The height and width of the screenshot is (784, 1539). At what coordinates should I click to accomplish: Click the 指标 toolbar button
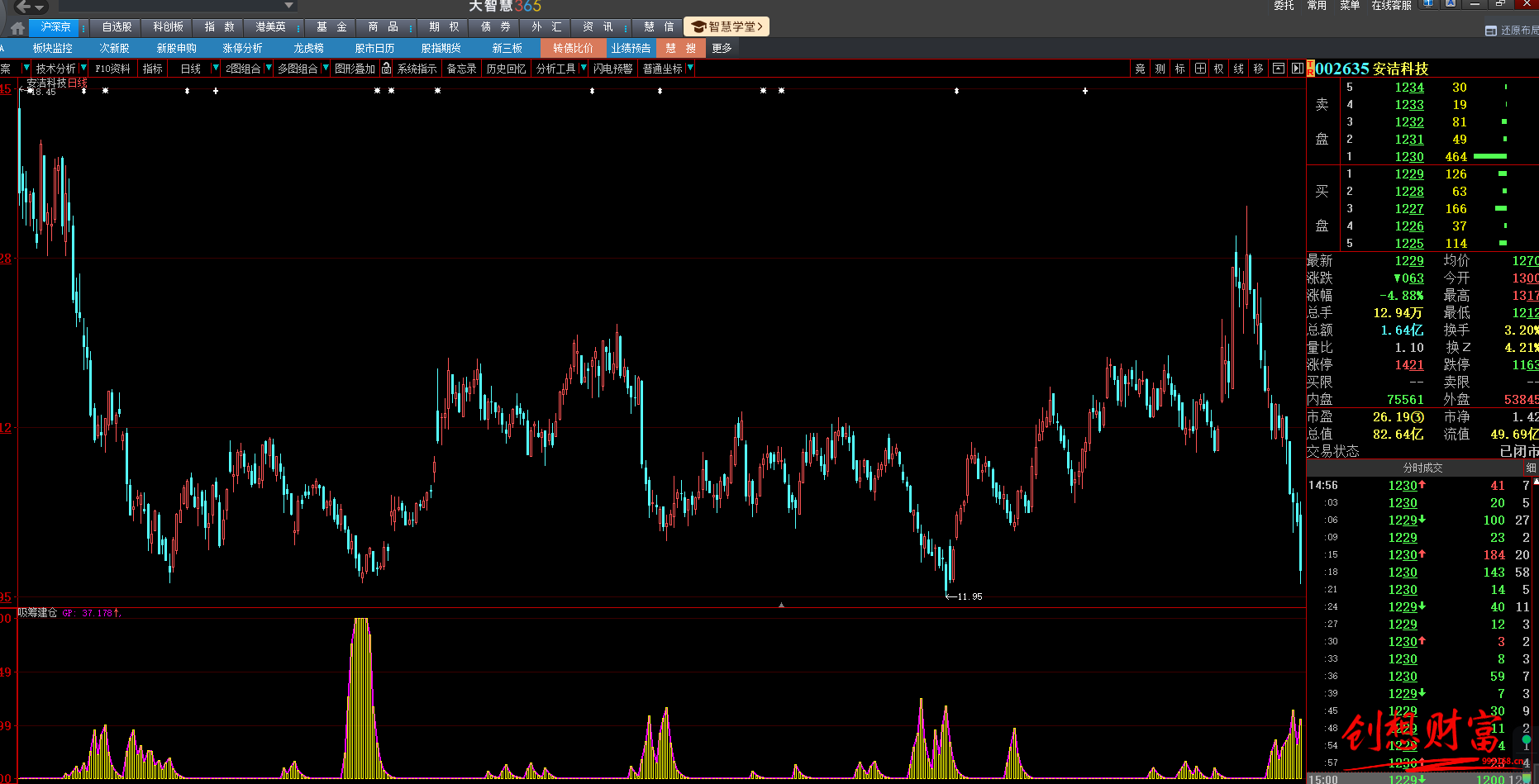(153, 69)
